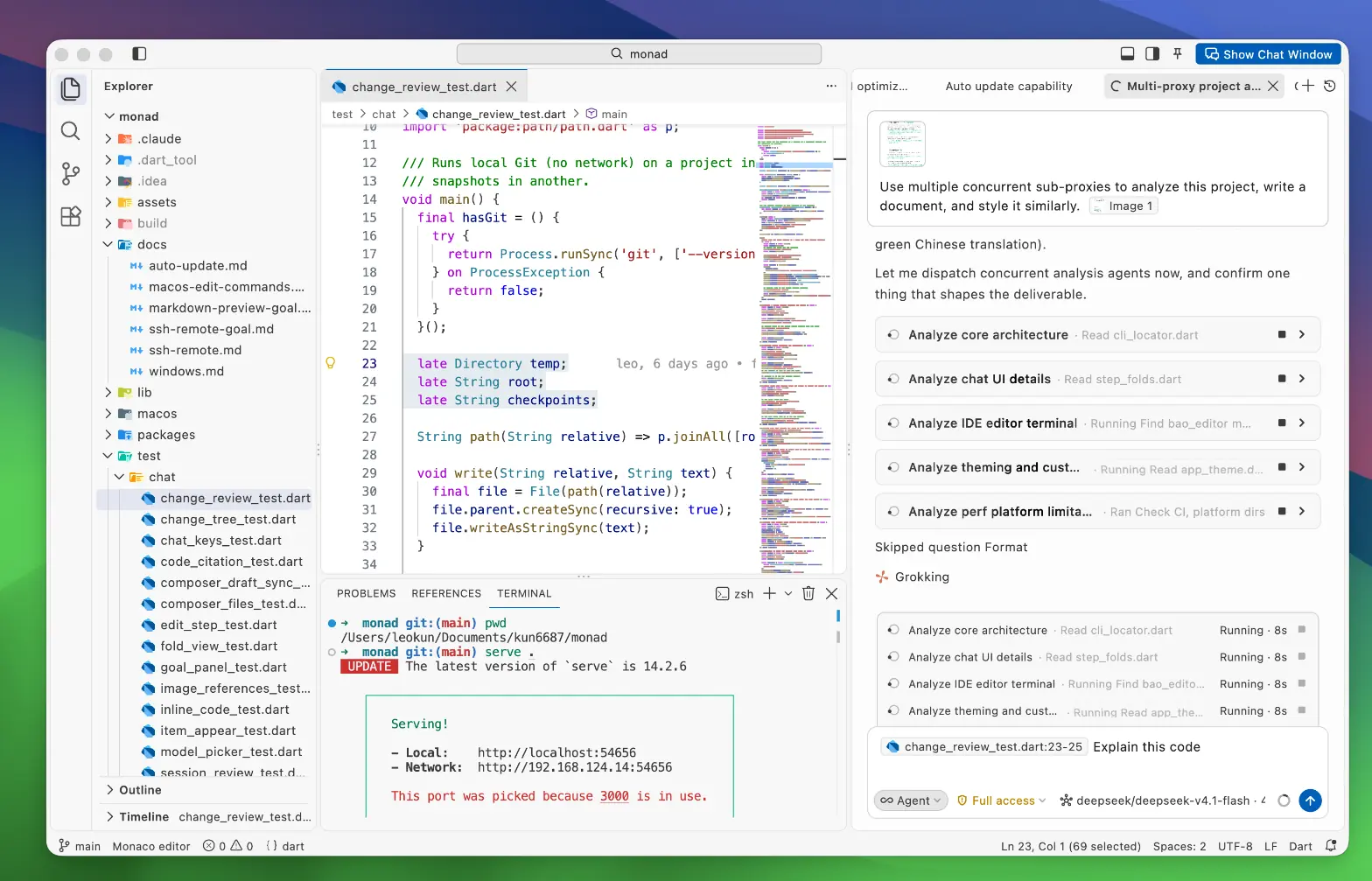Stop the Analyze core architecture agent card
Screen dimensions: 1372x881
pos(1282,334)
